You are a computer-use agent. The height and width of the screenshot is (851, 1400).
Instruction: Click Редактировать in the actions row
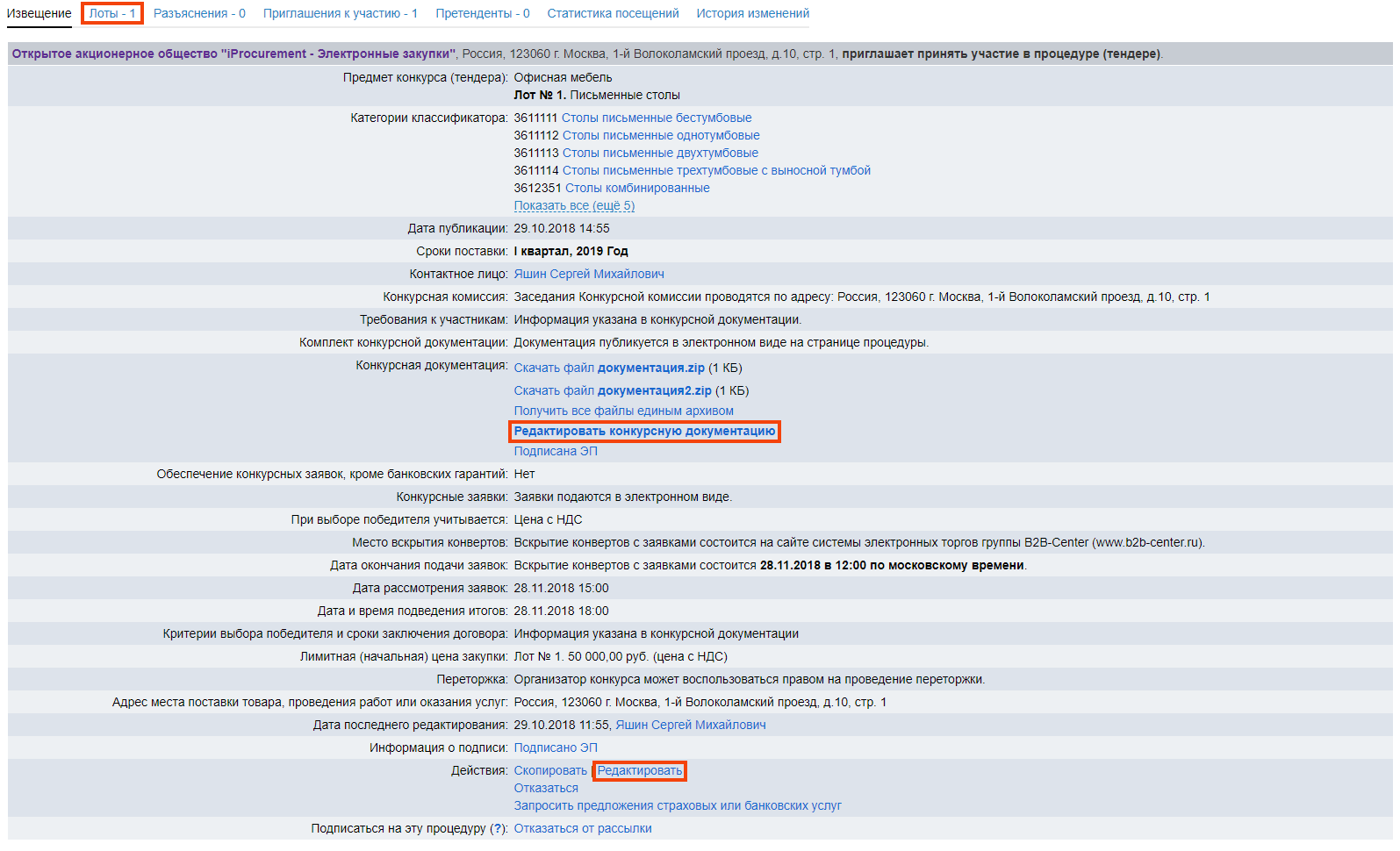tap(639, 770)
